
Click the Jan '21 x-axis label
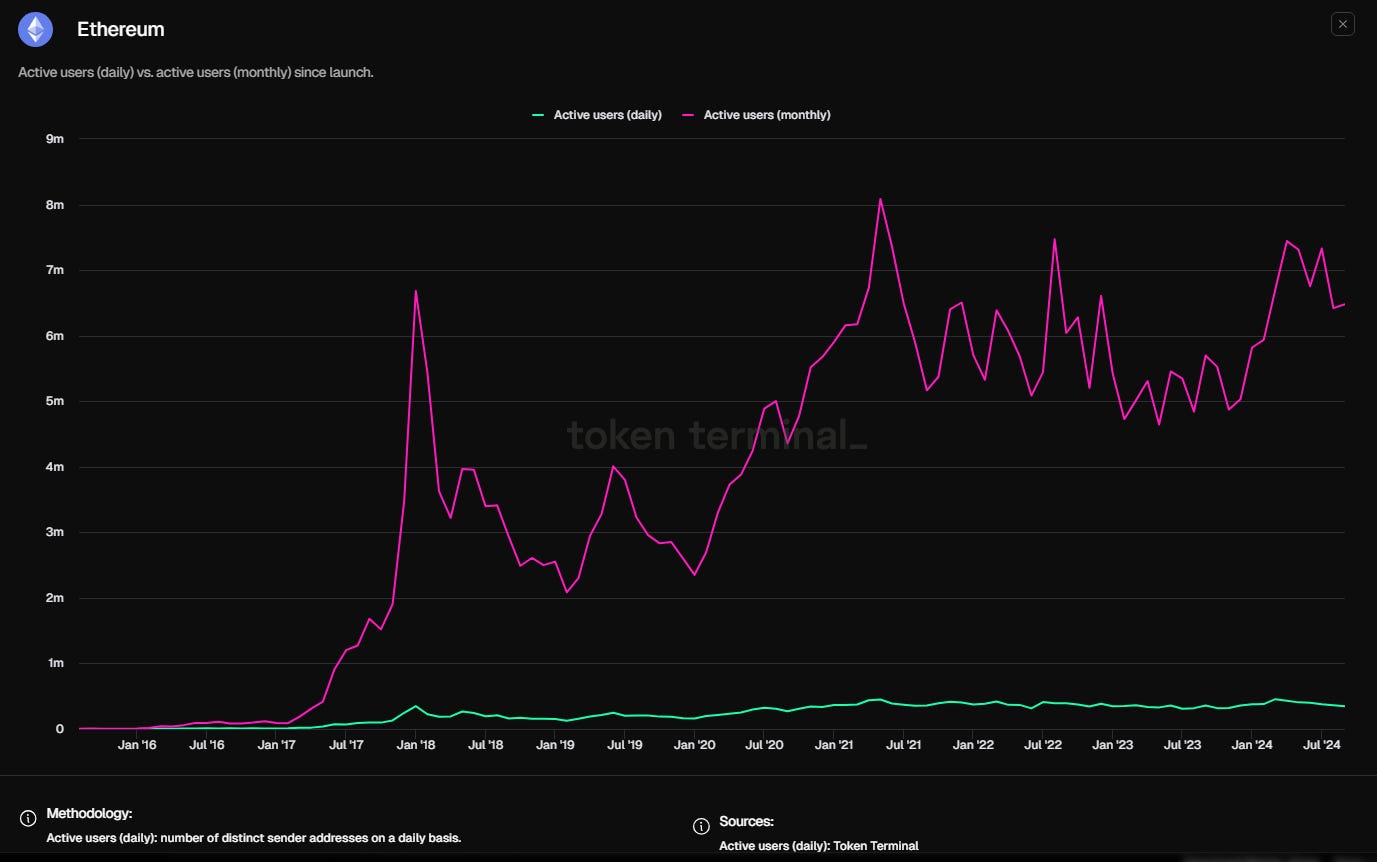click(834, 745)
